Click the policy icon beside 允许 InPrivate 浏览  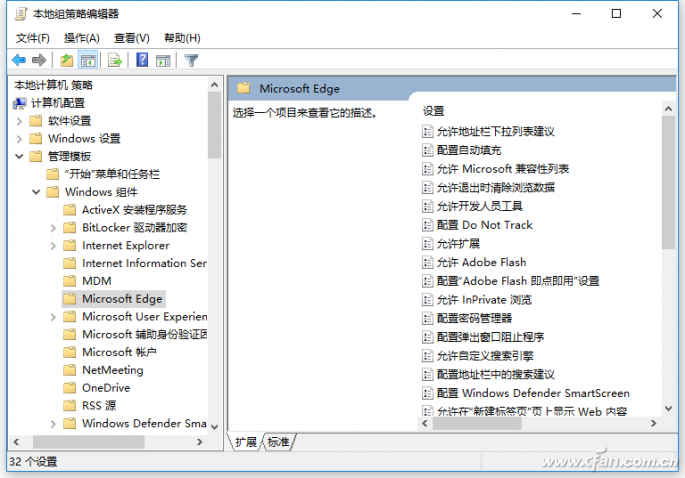428,300
